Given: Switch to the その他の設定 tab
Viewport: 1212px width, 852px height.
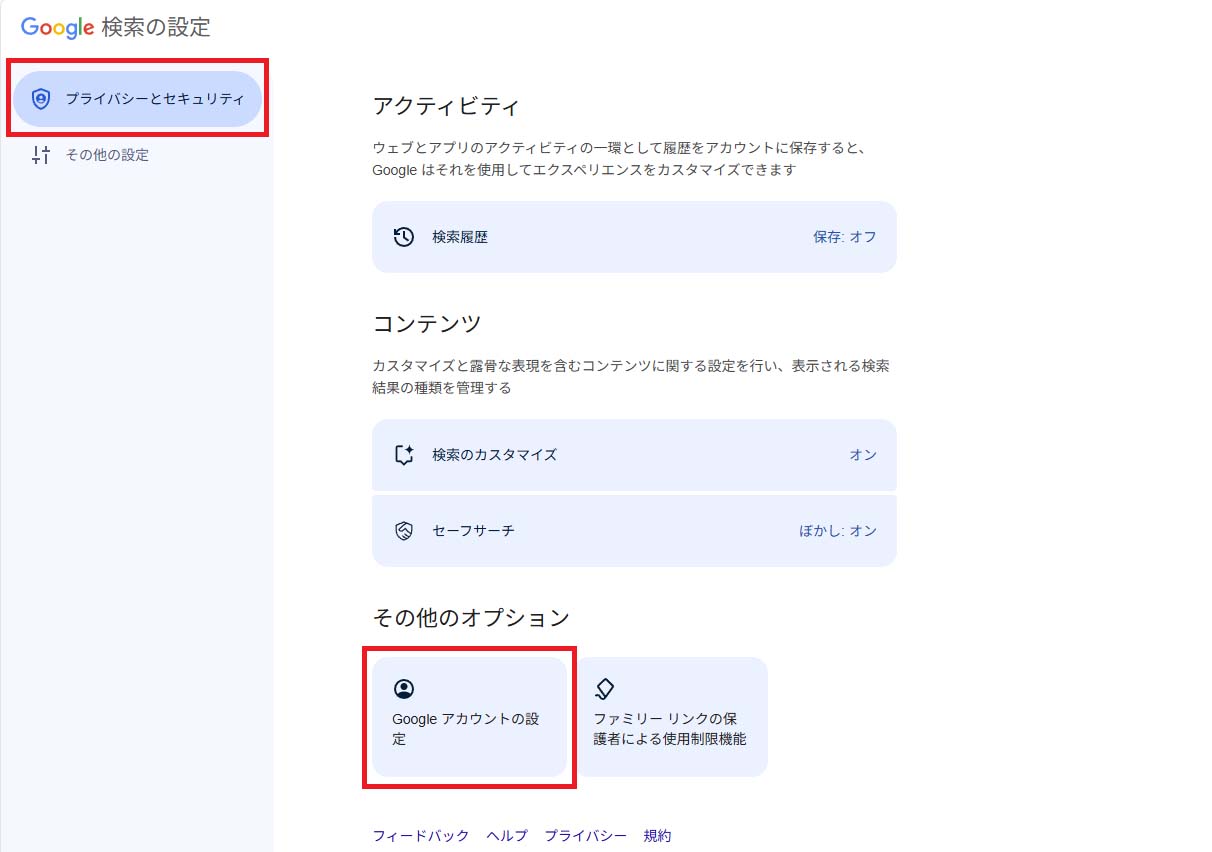Looking at the screenshot, I should [138, 155].
